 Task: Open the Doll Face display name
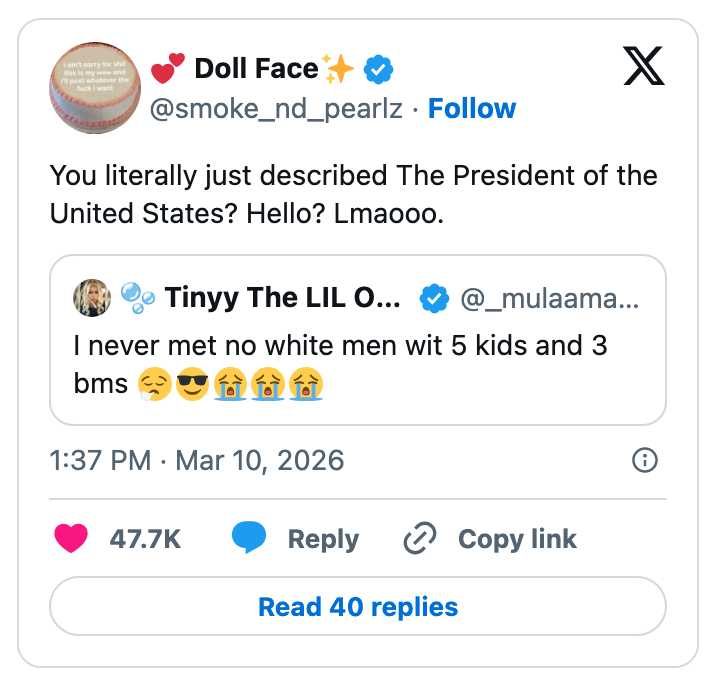255,69
